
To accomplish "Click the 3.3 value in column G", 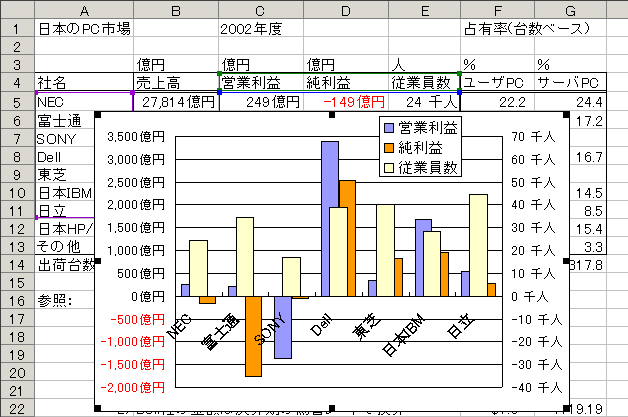I will coord(588,247).
